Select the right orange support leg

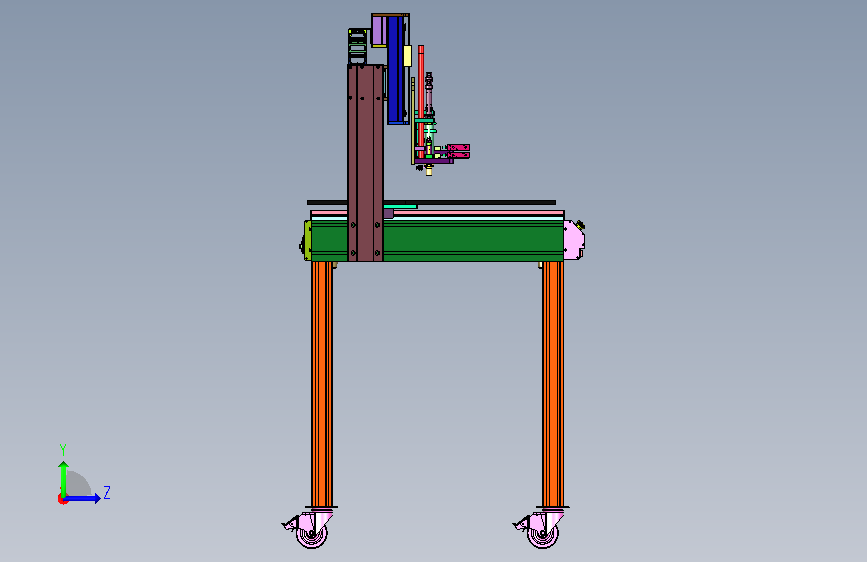[x=552, y=384]
